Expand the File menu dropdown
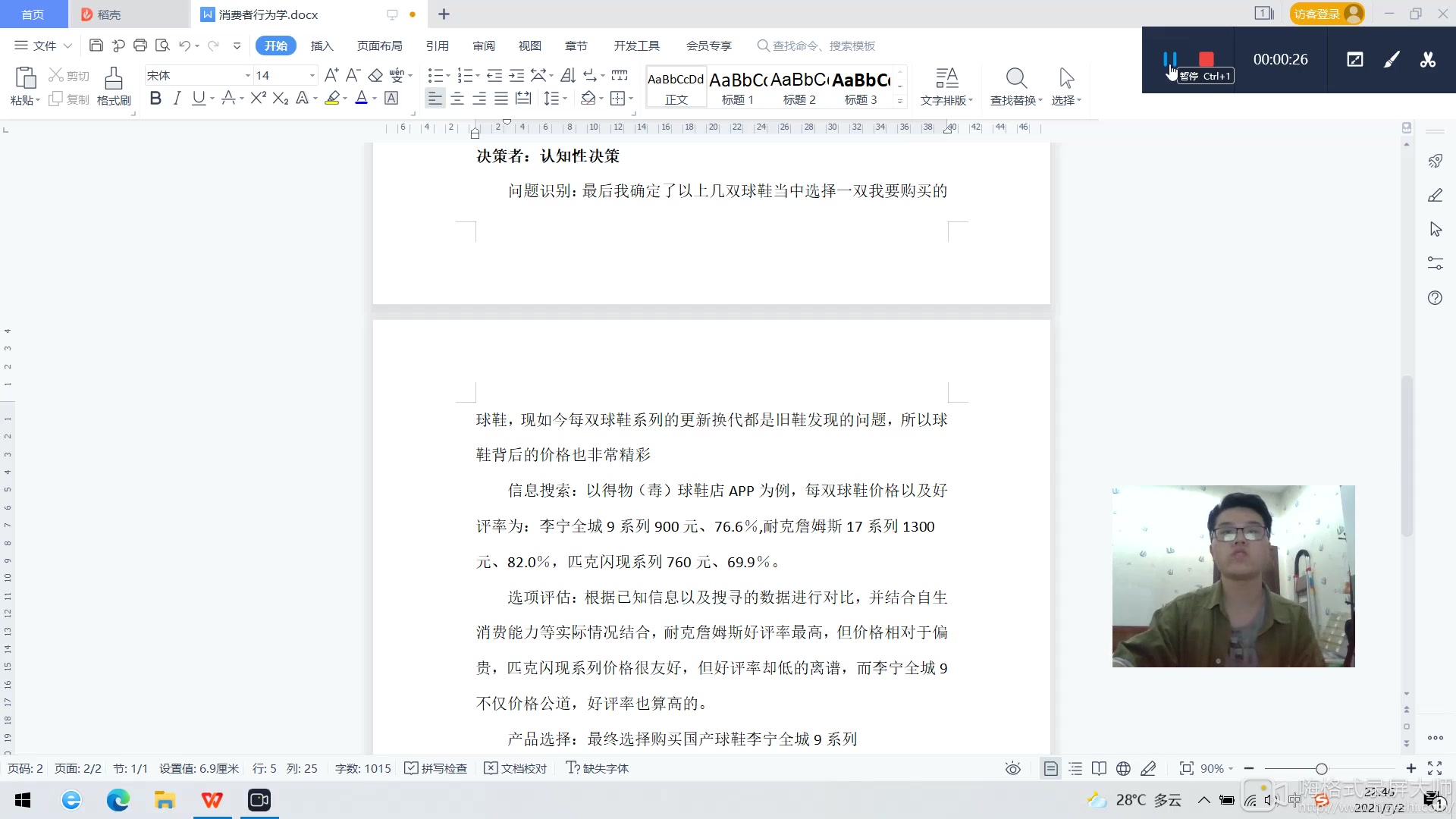Viewport: 1456px width, 819px height. (x=43, y=45)
